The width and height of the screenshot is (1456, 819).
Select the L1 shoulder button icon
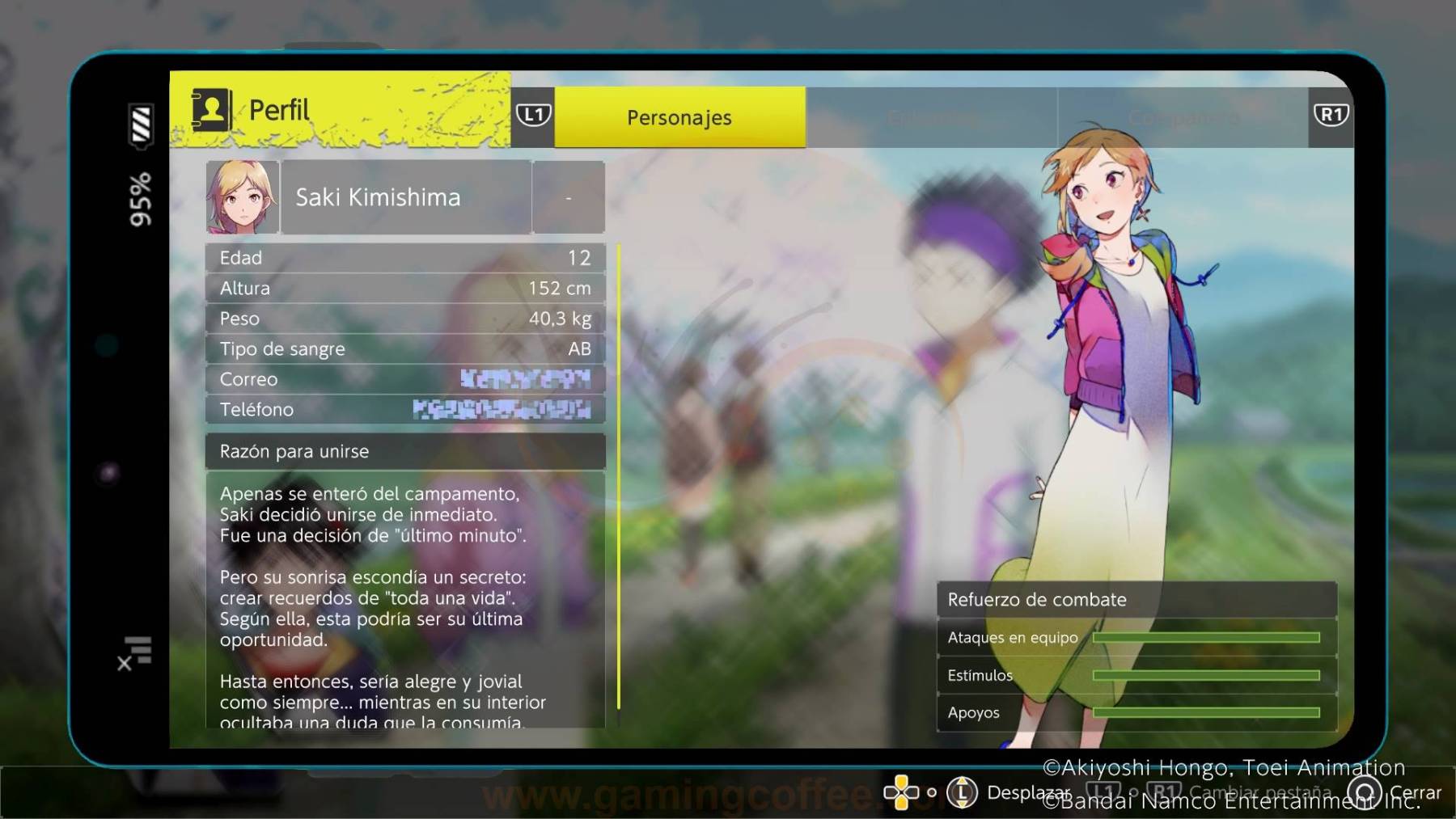click(533, 115)
